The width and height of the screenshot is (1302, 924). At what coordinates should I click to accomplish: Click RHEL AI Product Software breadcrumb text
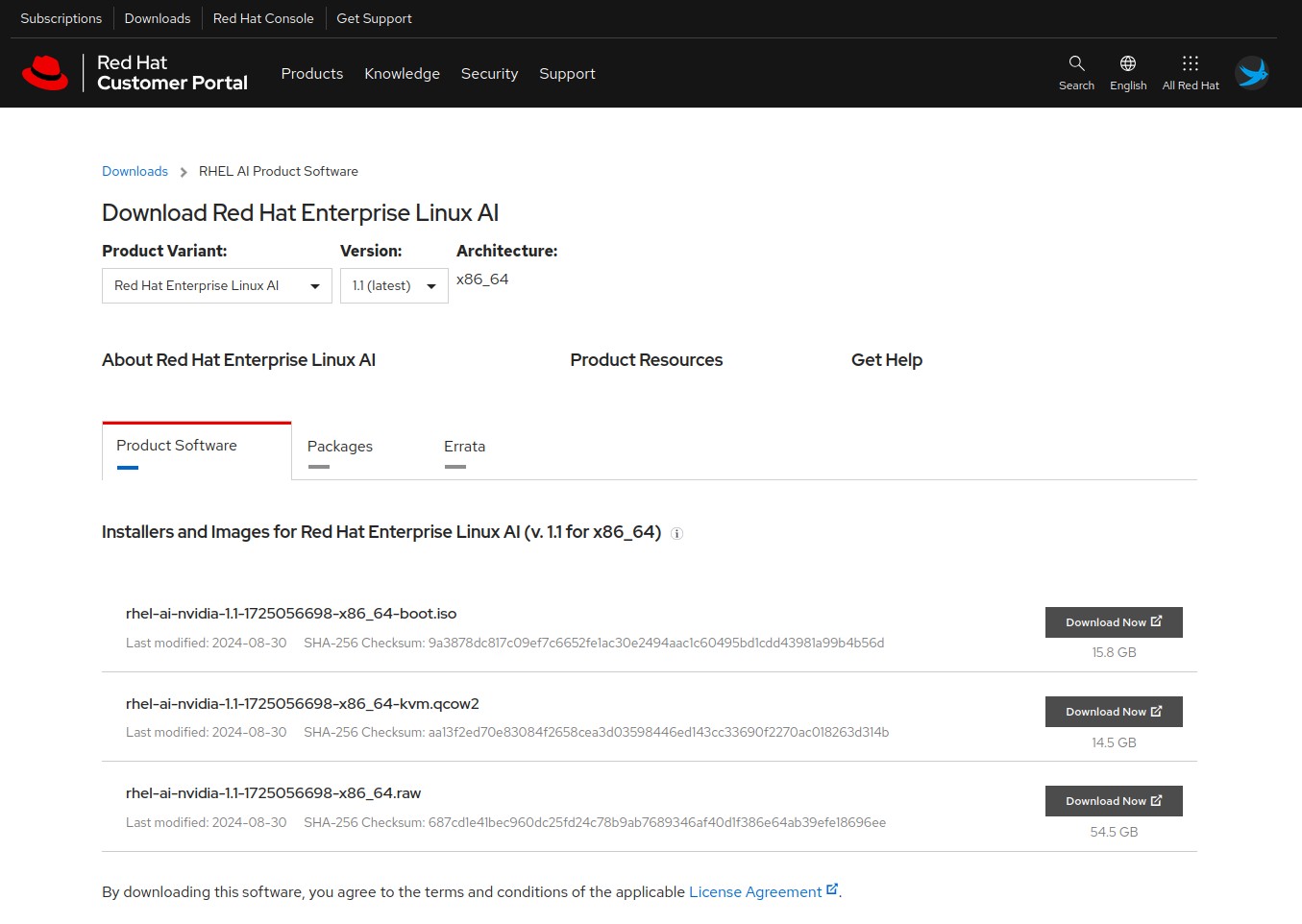pyautogui.click(x=279, y=171)
